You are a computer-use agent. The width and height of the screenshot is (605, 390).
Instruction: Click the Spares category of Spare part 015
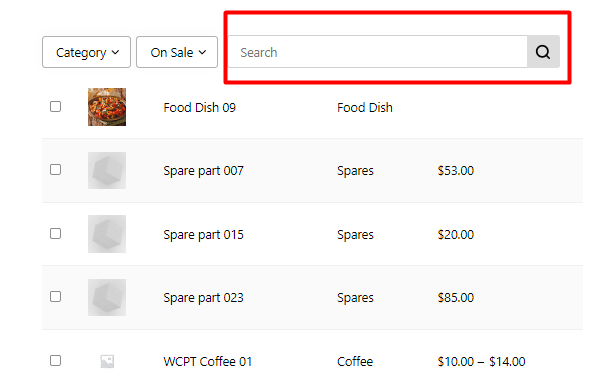pyautogui.click(x=355, y=235)
